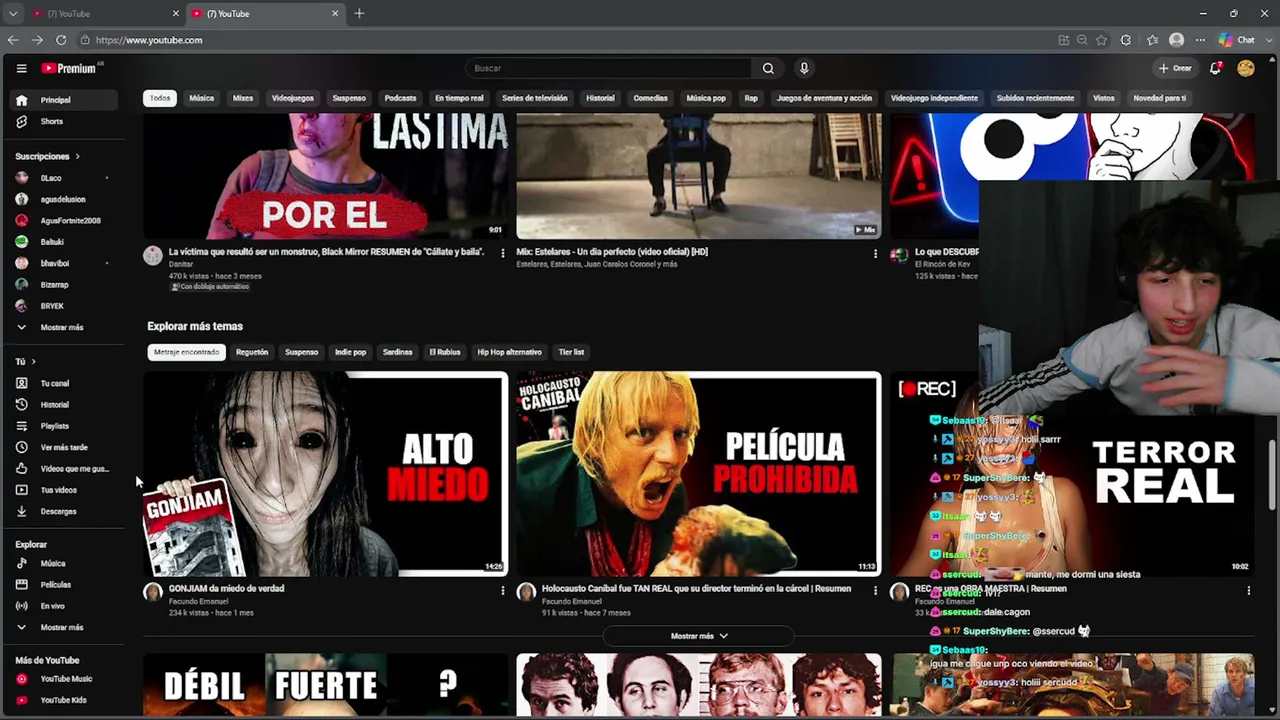Screen dimensions: 1280x720
Task: Open Bizarrap subscription channel
Action: (65, 285)
